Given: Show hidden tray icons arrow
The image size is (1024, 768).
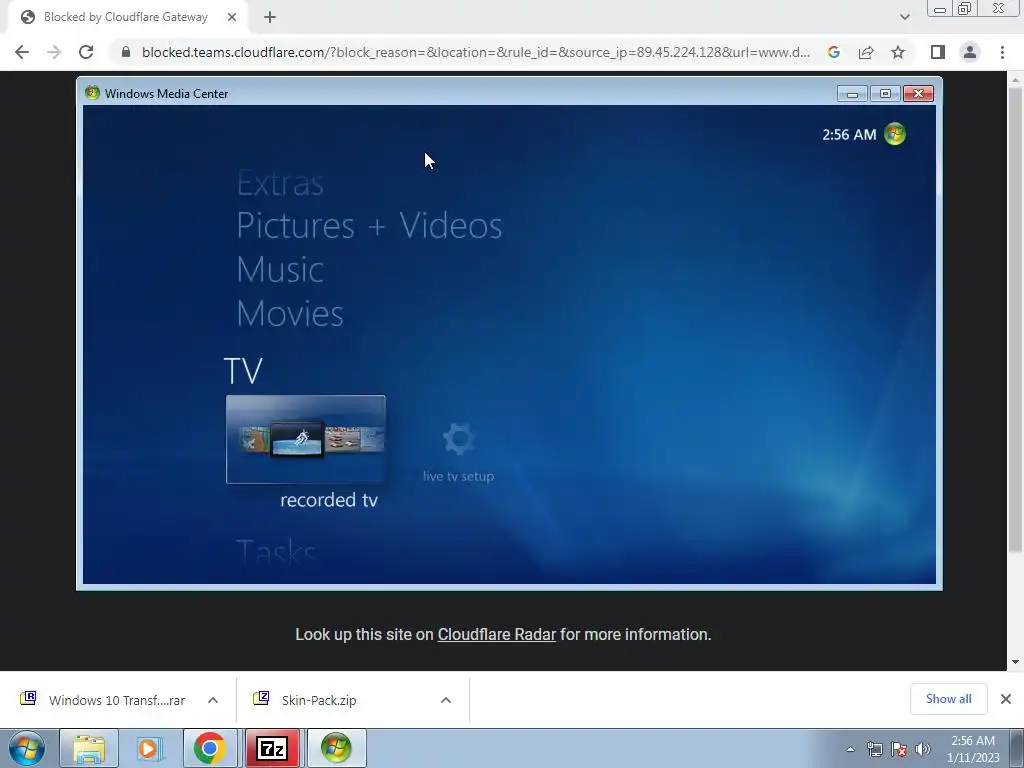Looking at the screenshot, I should (850, 749).
